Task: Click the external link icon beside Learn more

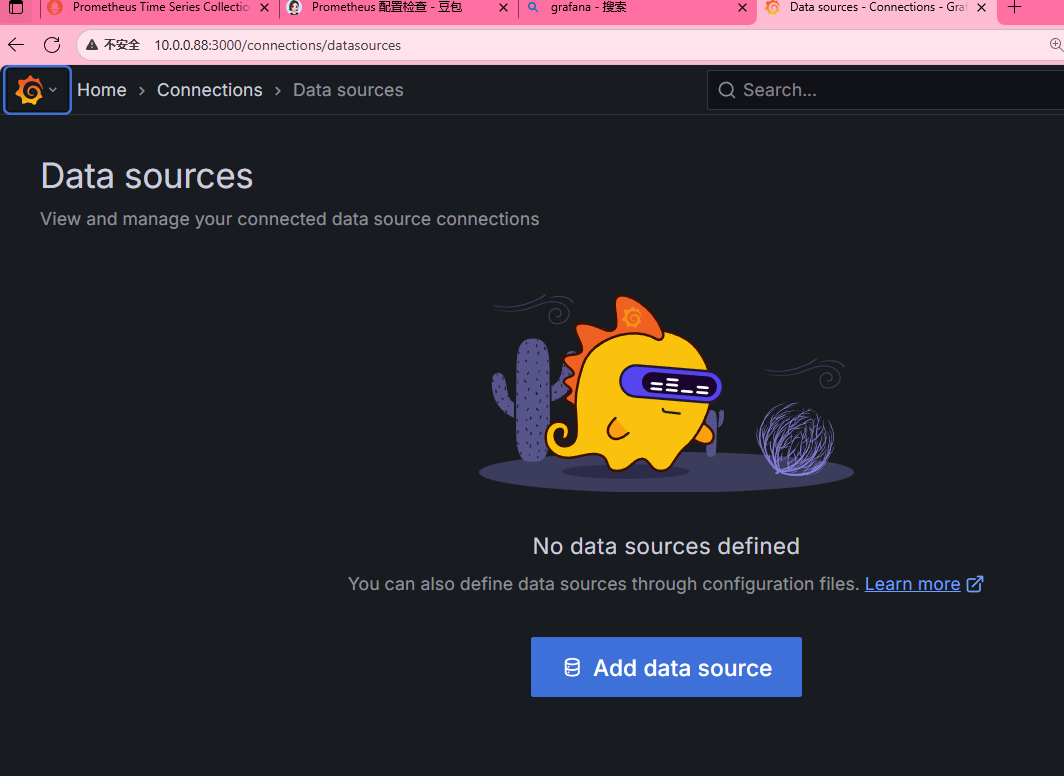Action: click(x=975, y=584)
